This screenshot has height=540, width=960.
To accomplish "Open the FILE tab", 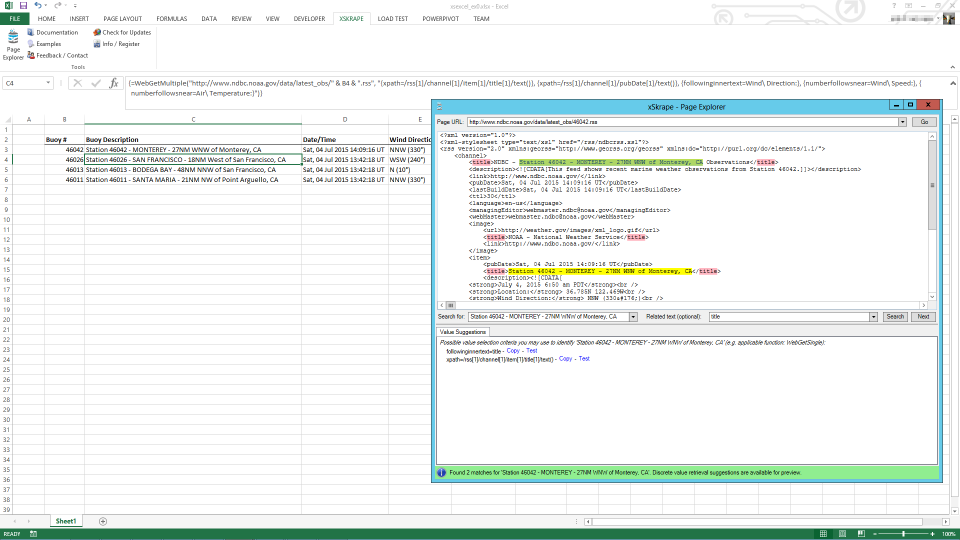I will coord(15,19).
